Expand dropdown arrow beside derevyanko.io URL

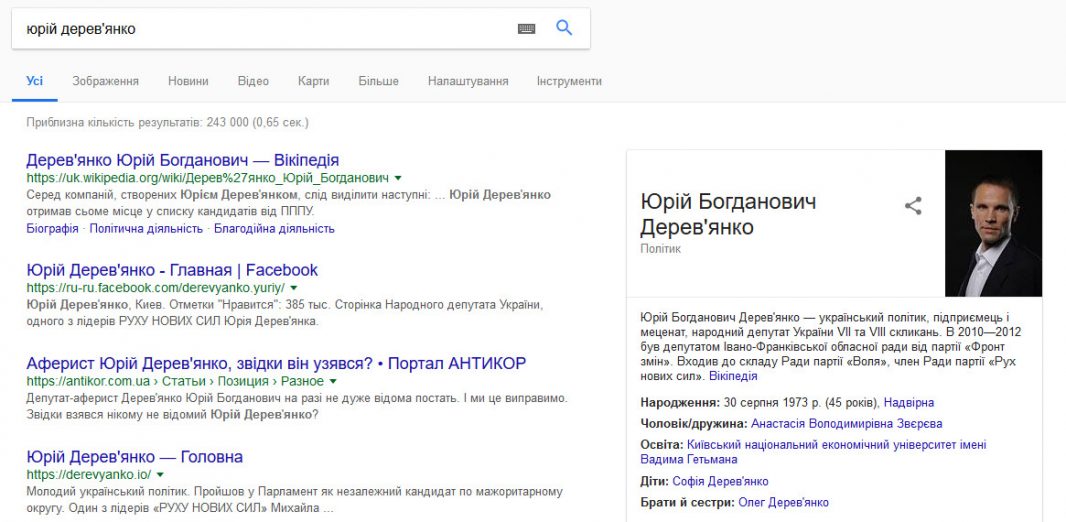(x=160, y=474)
